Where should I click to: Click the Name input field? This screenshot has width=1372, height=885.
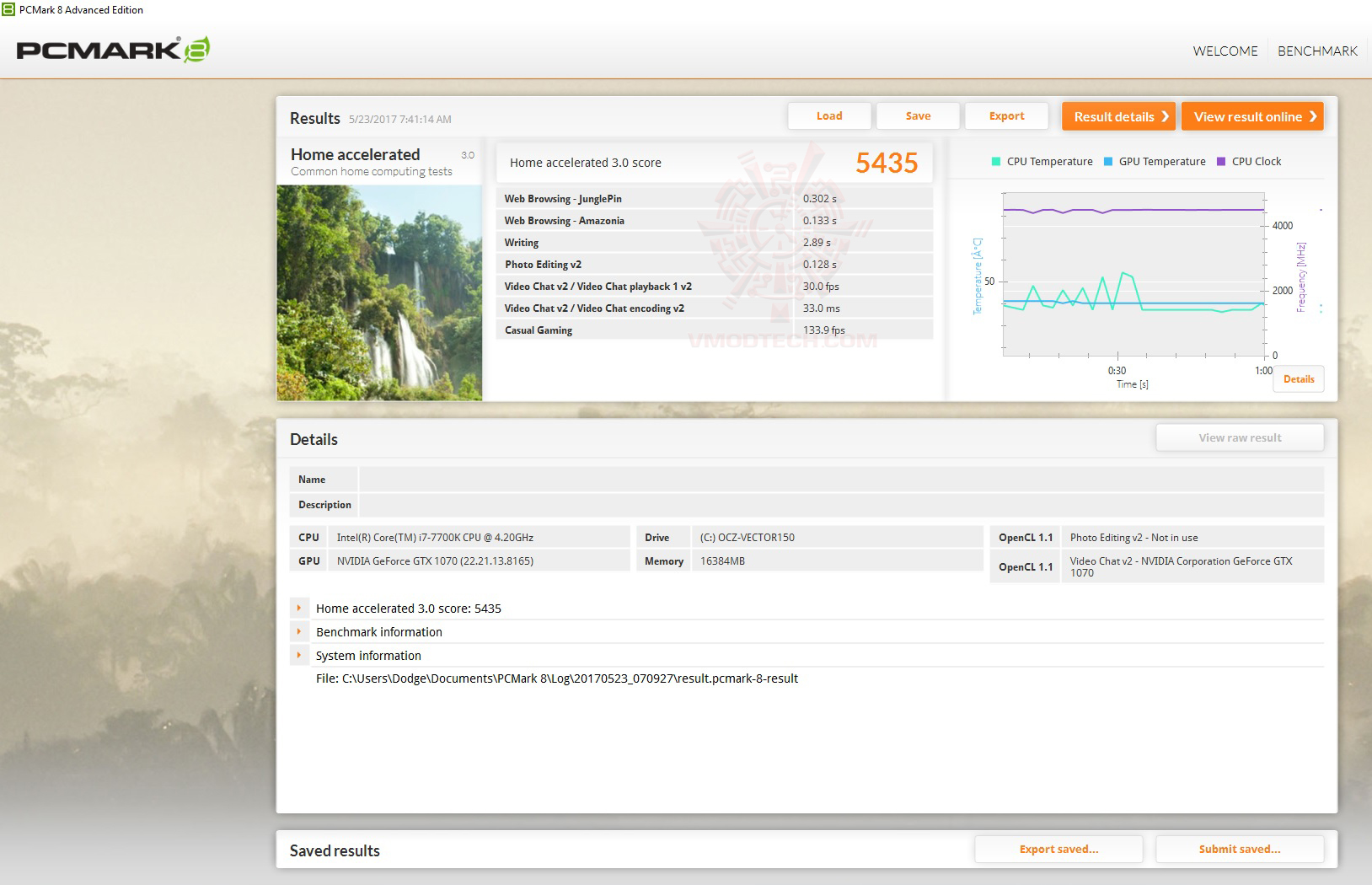(841, 480)
